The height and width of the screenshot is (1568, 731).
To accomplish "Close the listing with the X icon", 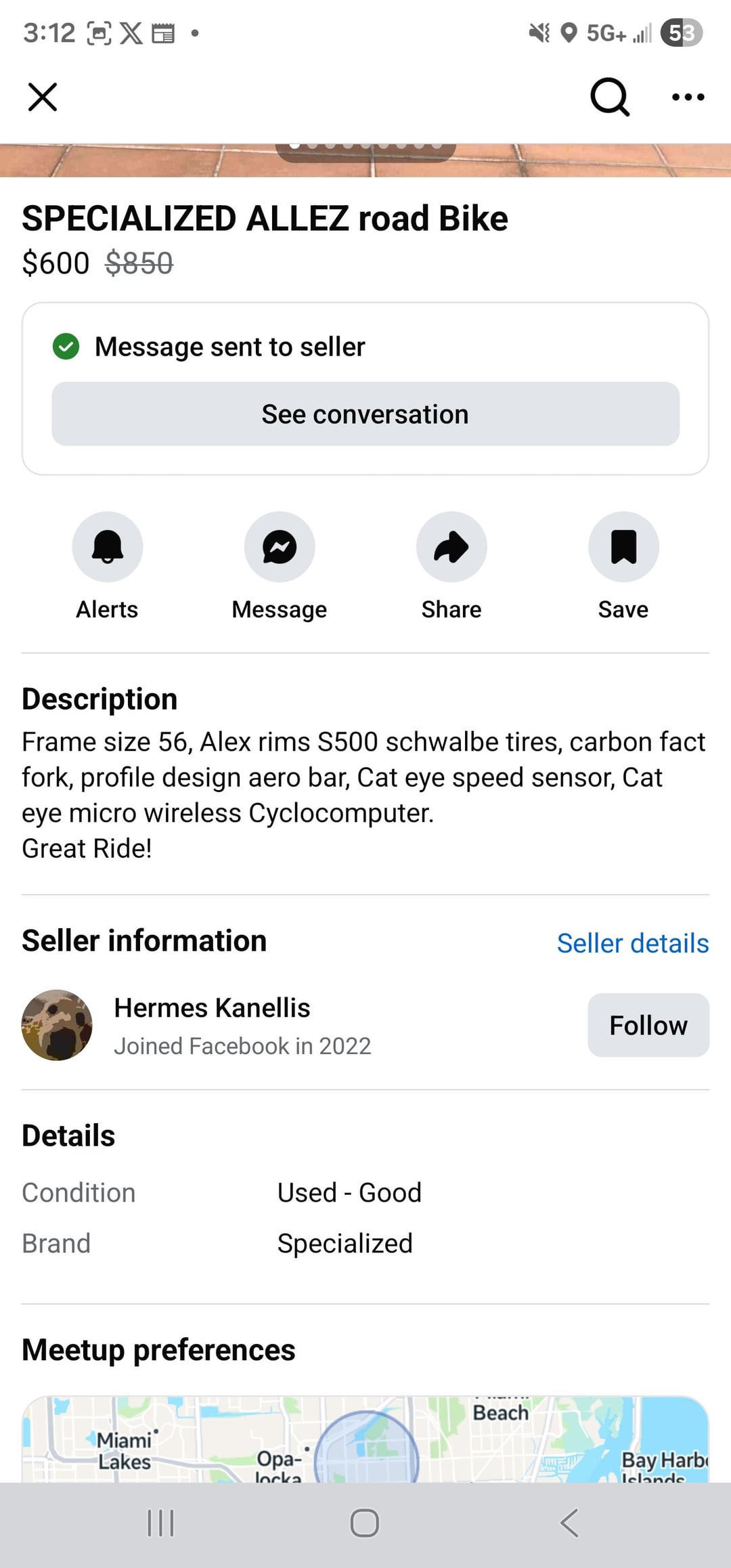I will [x=43, y=97].
